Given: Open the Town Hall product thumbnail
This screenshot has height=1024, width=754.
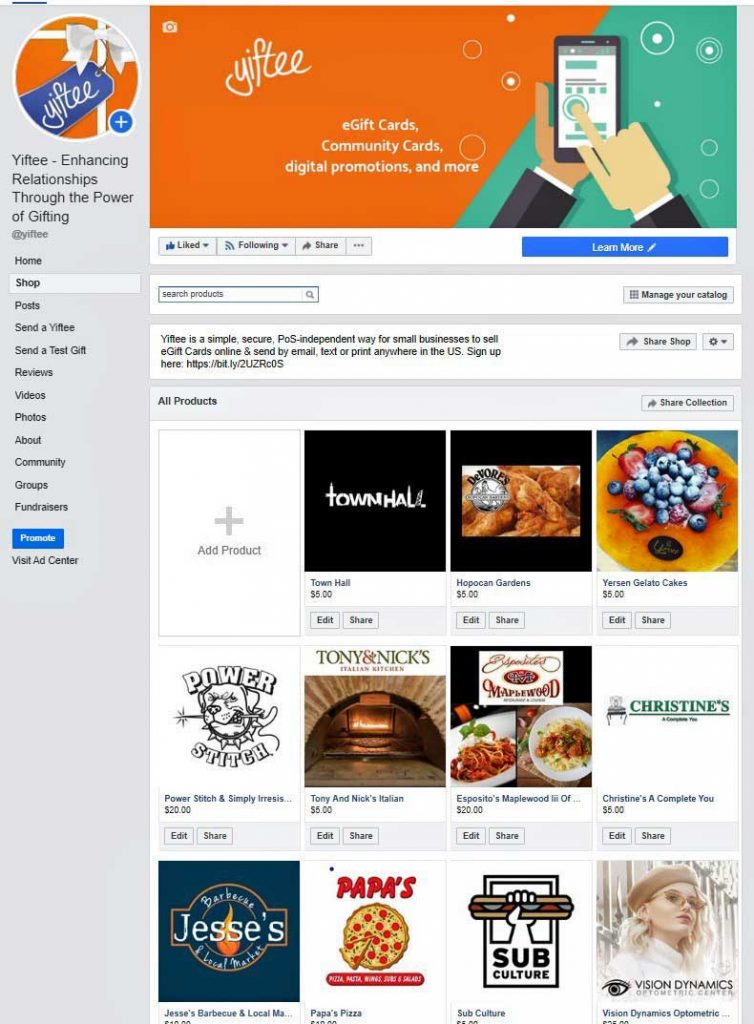Looking at the screenshot, I should tap(375, 501).
